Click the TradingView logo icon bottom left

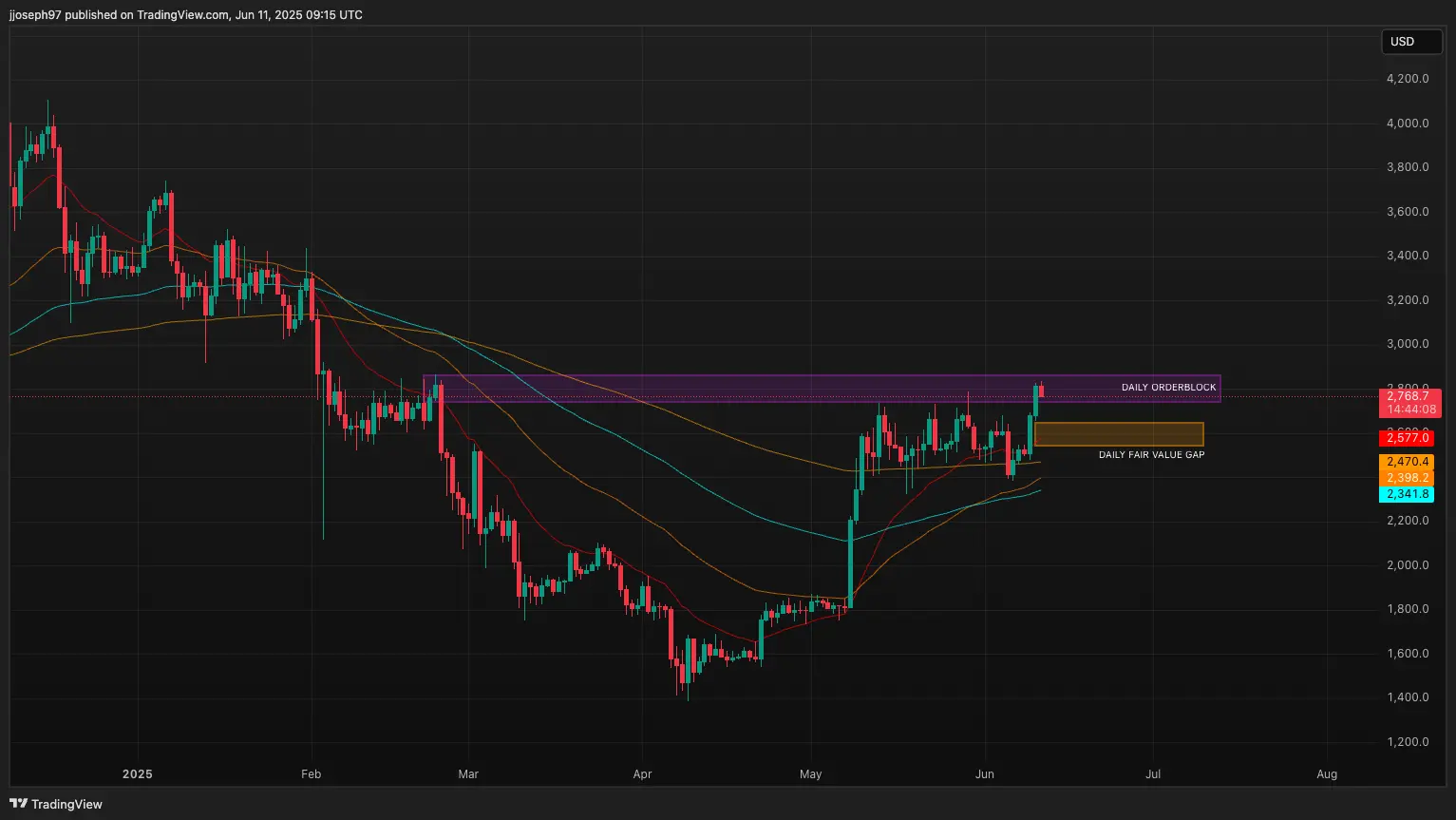pos(19,804)
